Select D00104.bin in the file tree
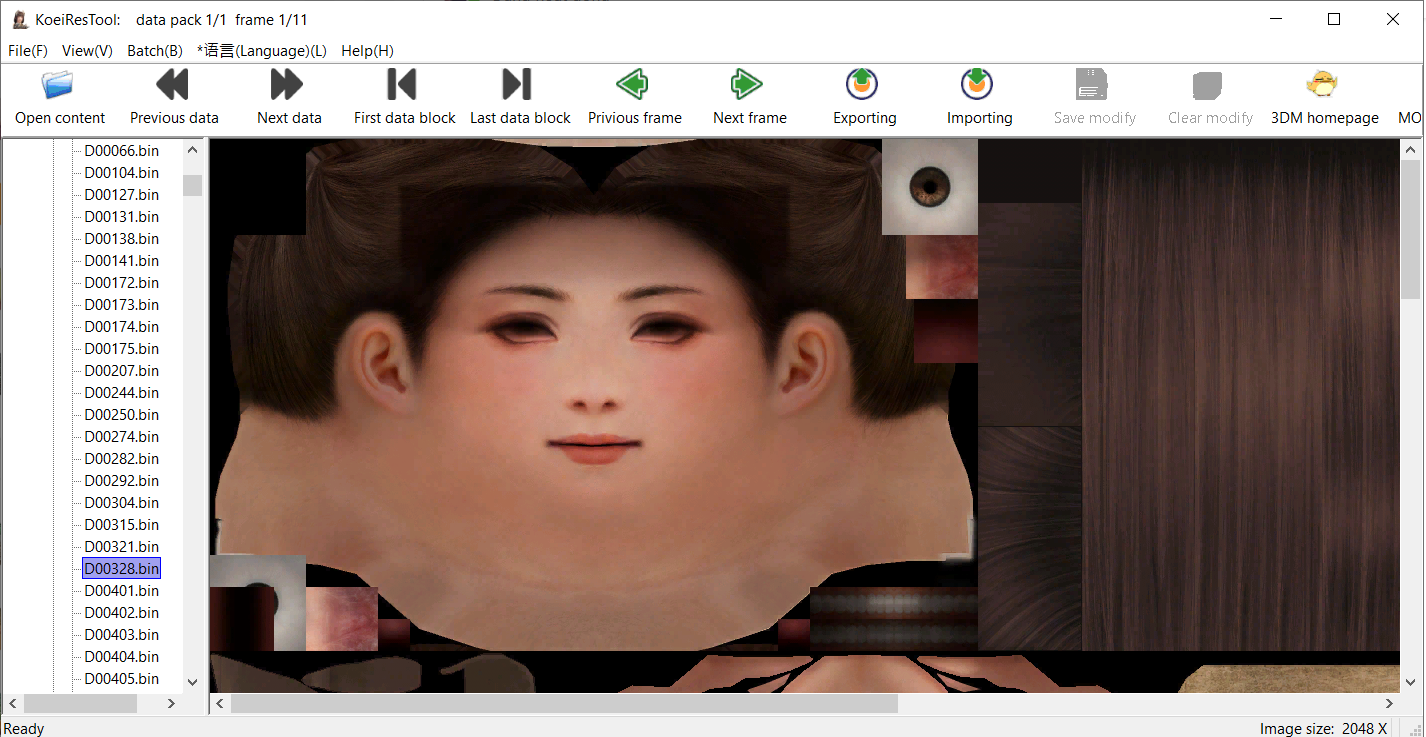 (121, 173)
